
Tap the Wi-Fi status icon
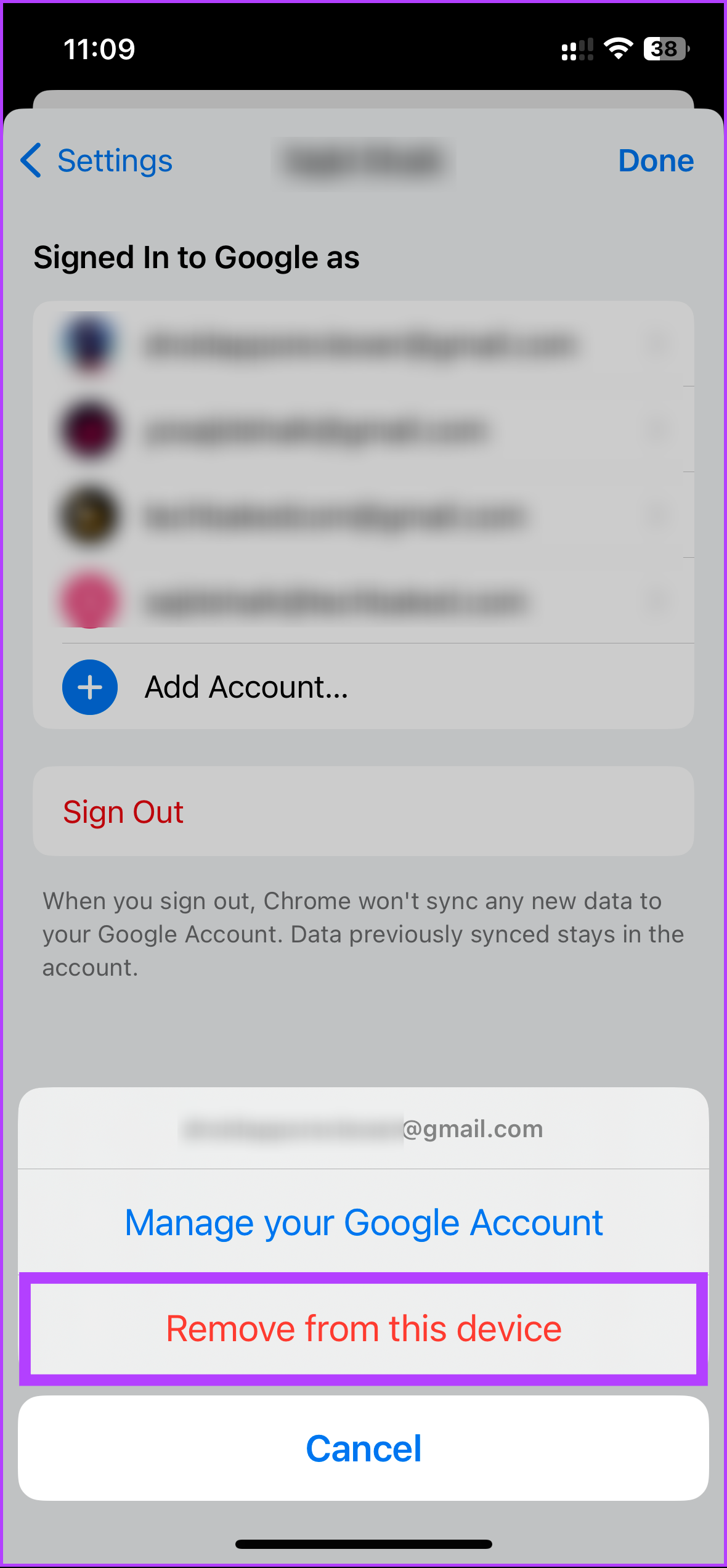coord(619,49)
